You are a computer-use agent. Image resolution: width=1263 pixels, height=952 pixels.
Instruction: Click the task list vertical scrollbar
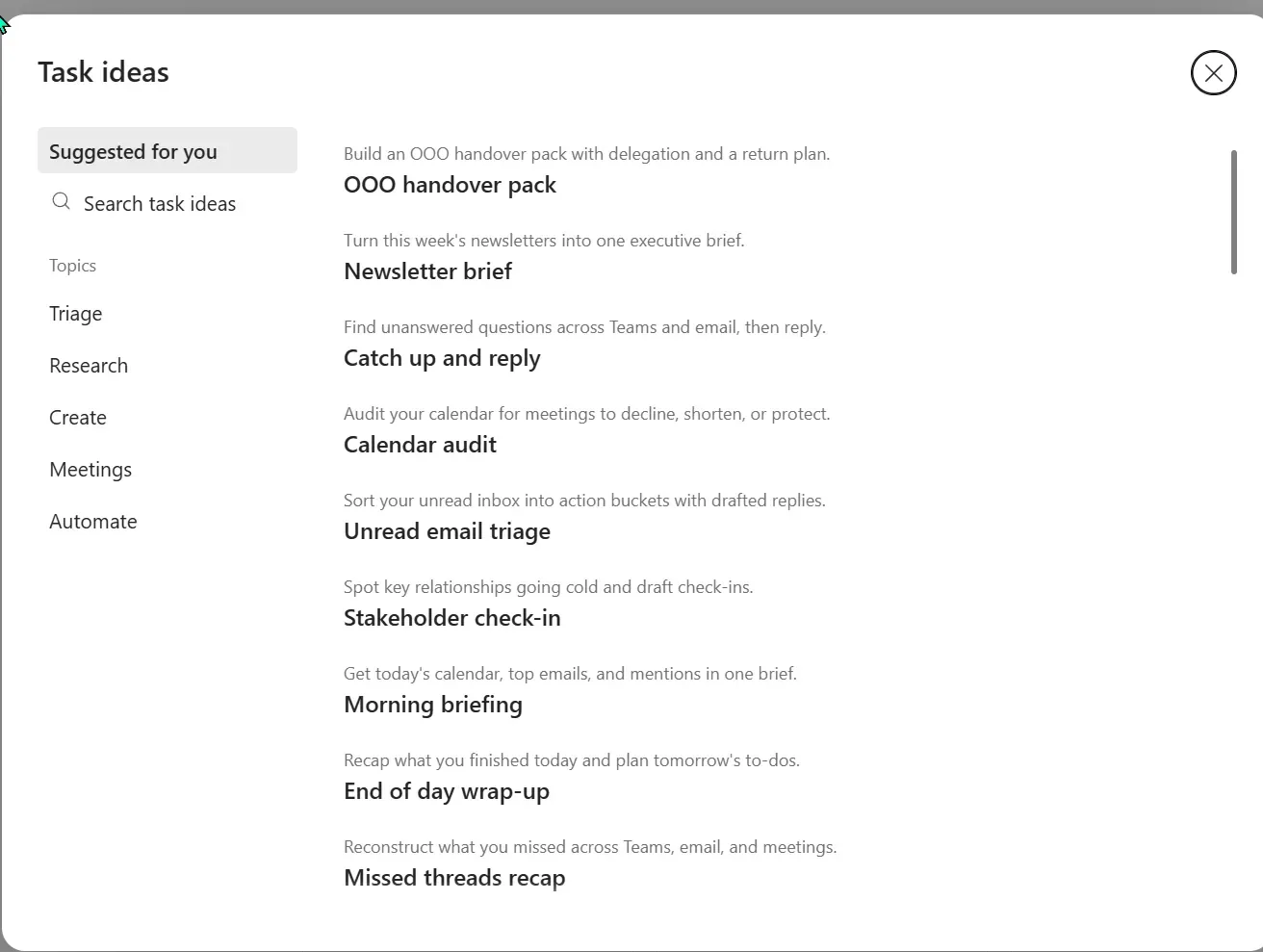1233,212
